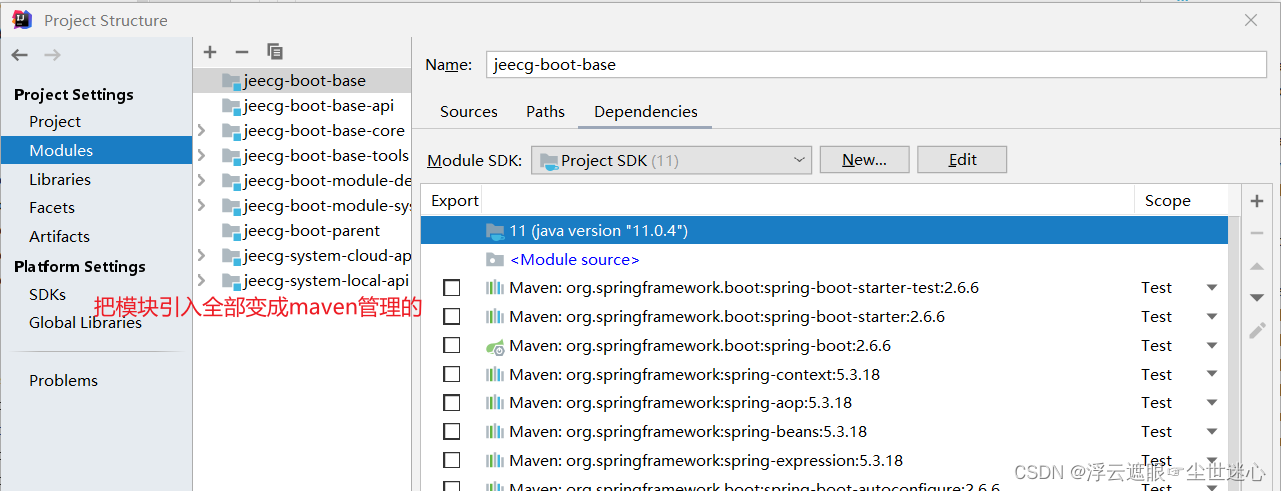
Task: Move dependency up arrow
Action: [1258, 266]
